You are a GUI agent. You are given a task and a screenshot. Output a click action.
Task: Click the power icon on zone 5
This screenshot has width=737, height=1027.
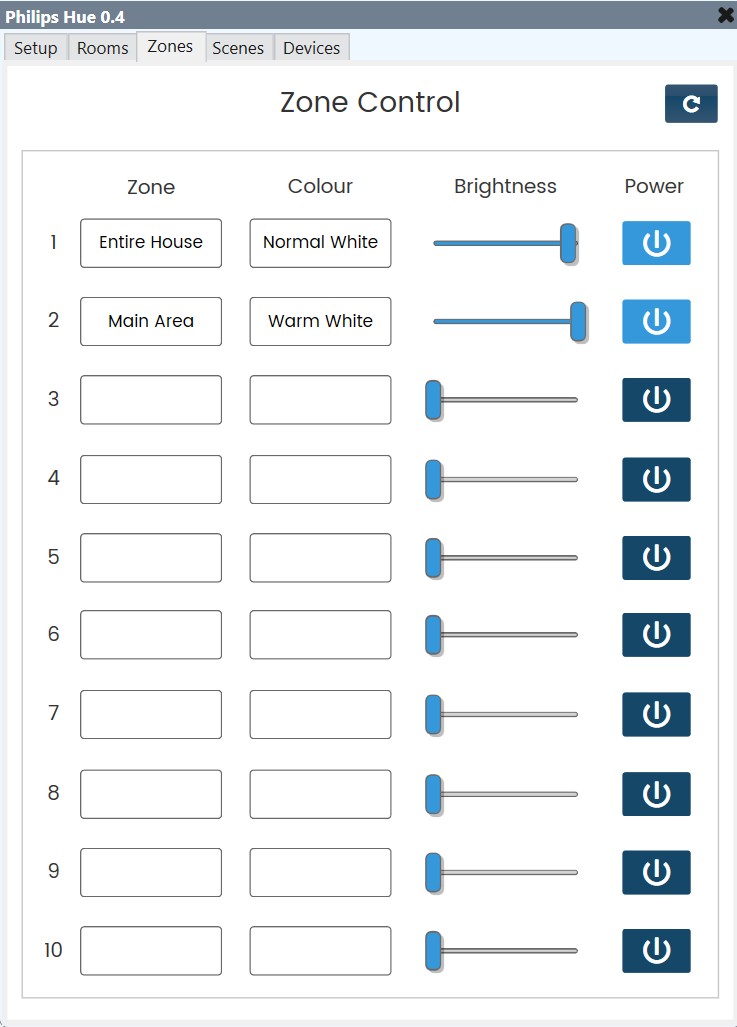tap(656, 557)
